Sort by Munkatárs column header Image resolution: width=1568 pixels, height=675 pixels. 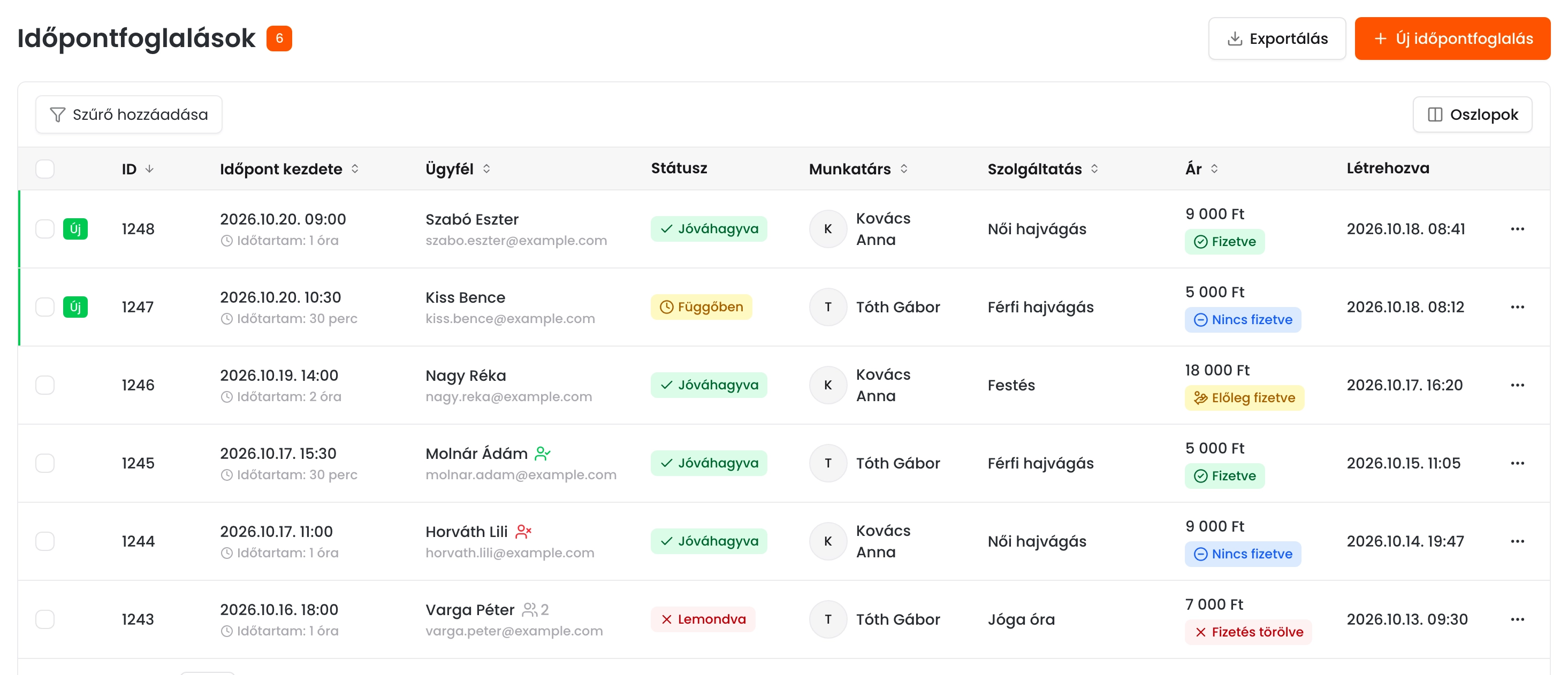pos(859,168)
